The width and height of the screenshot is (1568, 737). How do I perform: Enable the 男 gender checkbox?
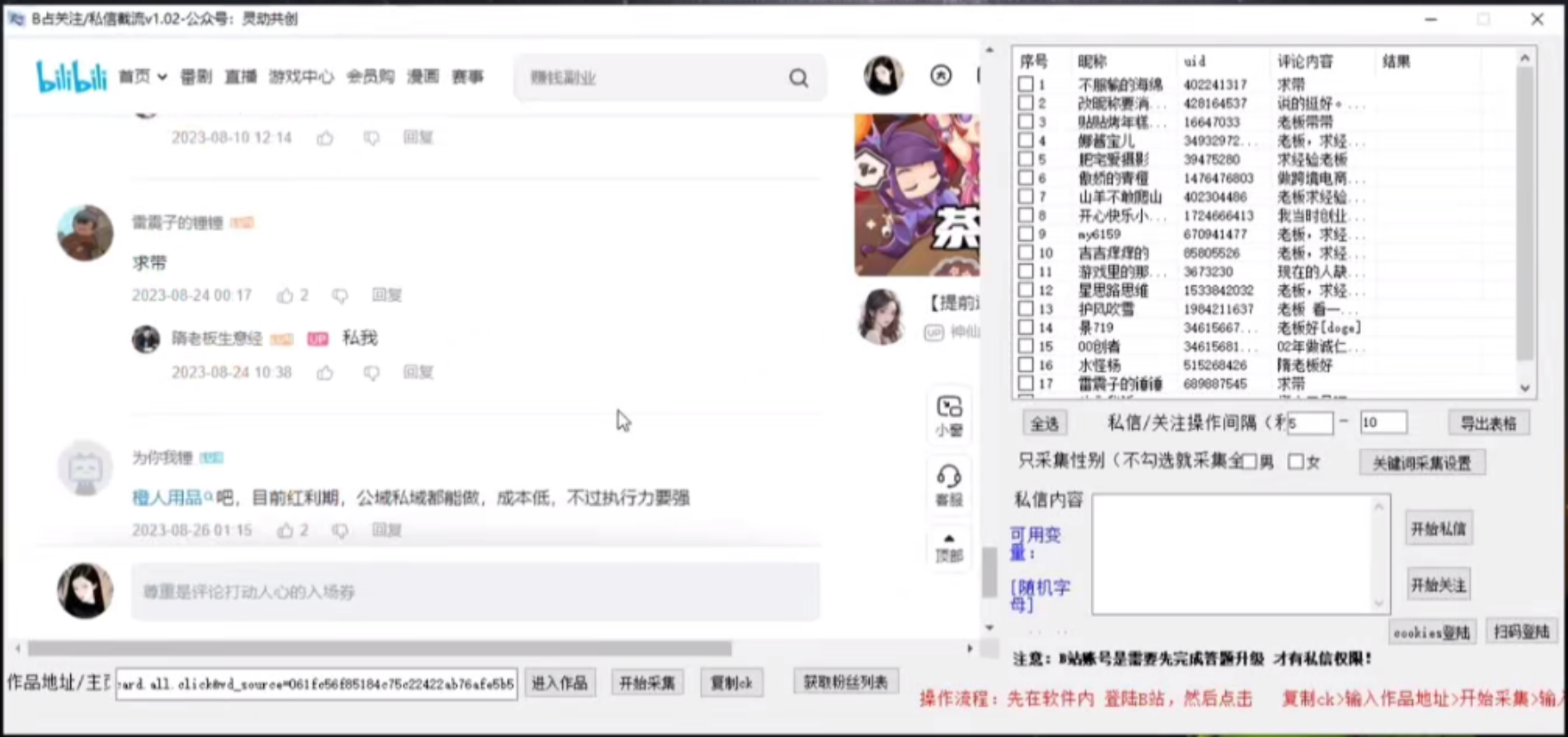(x=1250, y=461)
